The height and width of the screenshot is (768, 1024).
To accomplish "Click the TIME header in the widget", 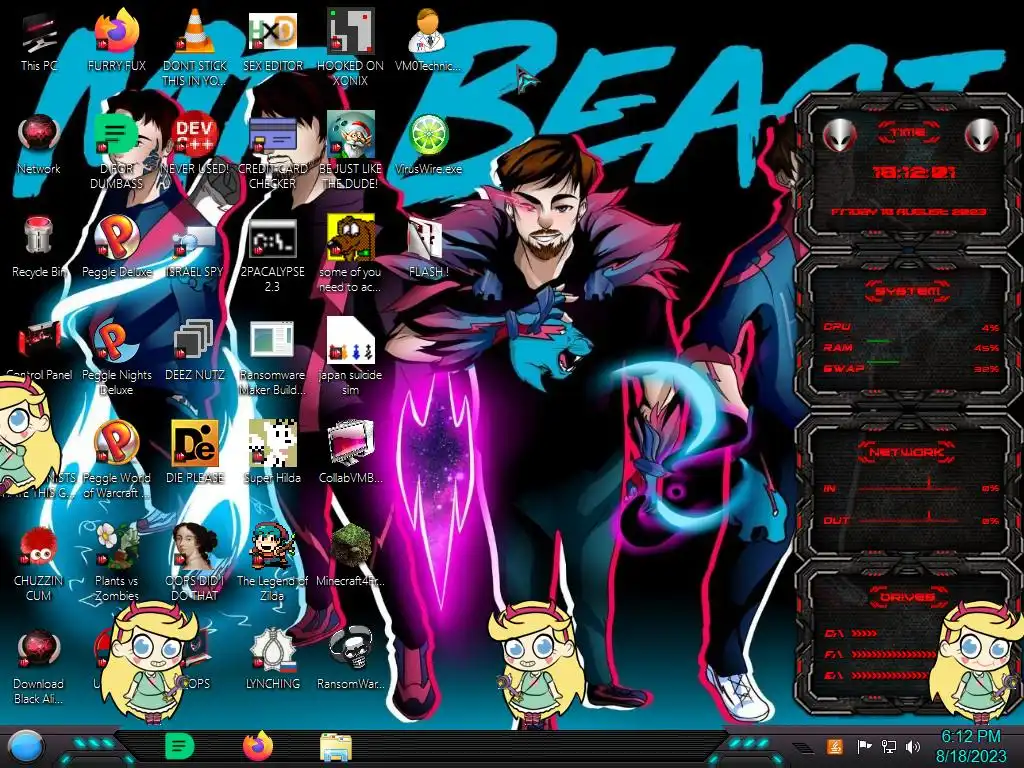I will [908, 133].
